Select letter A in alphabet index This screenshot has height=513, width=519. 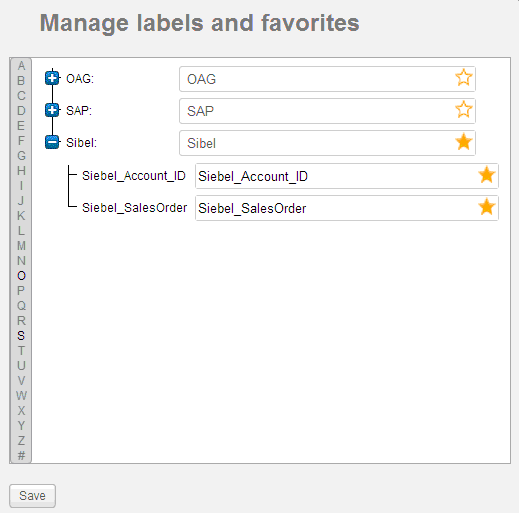coord(21,66)
